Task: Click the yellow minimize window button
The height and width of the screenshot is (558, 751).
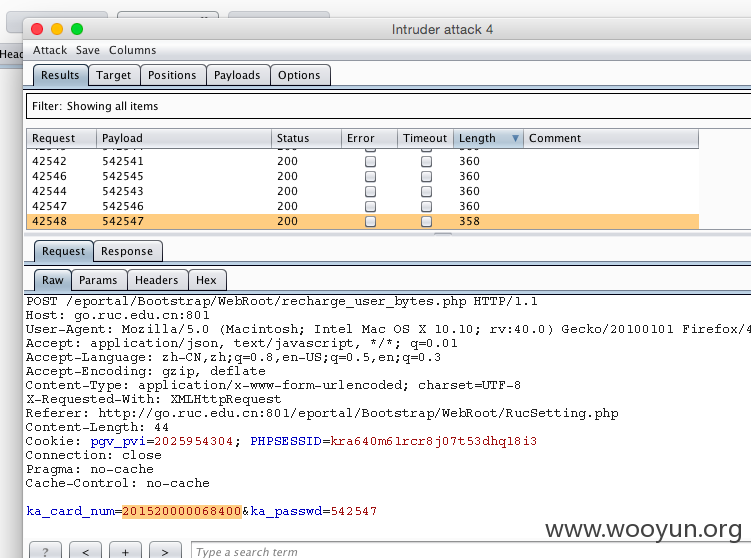Action: tap(57, 29)
